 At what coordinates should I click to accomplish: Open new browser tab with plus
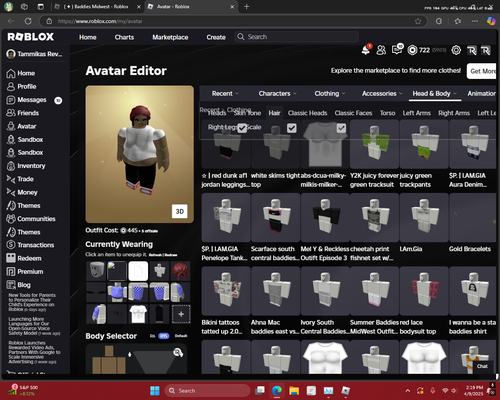[246, 7]
